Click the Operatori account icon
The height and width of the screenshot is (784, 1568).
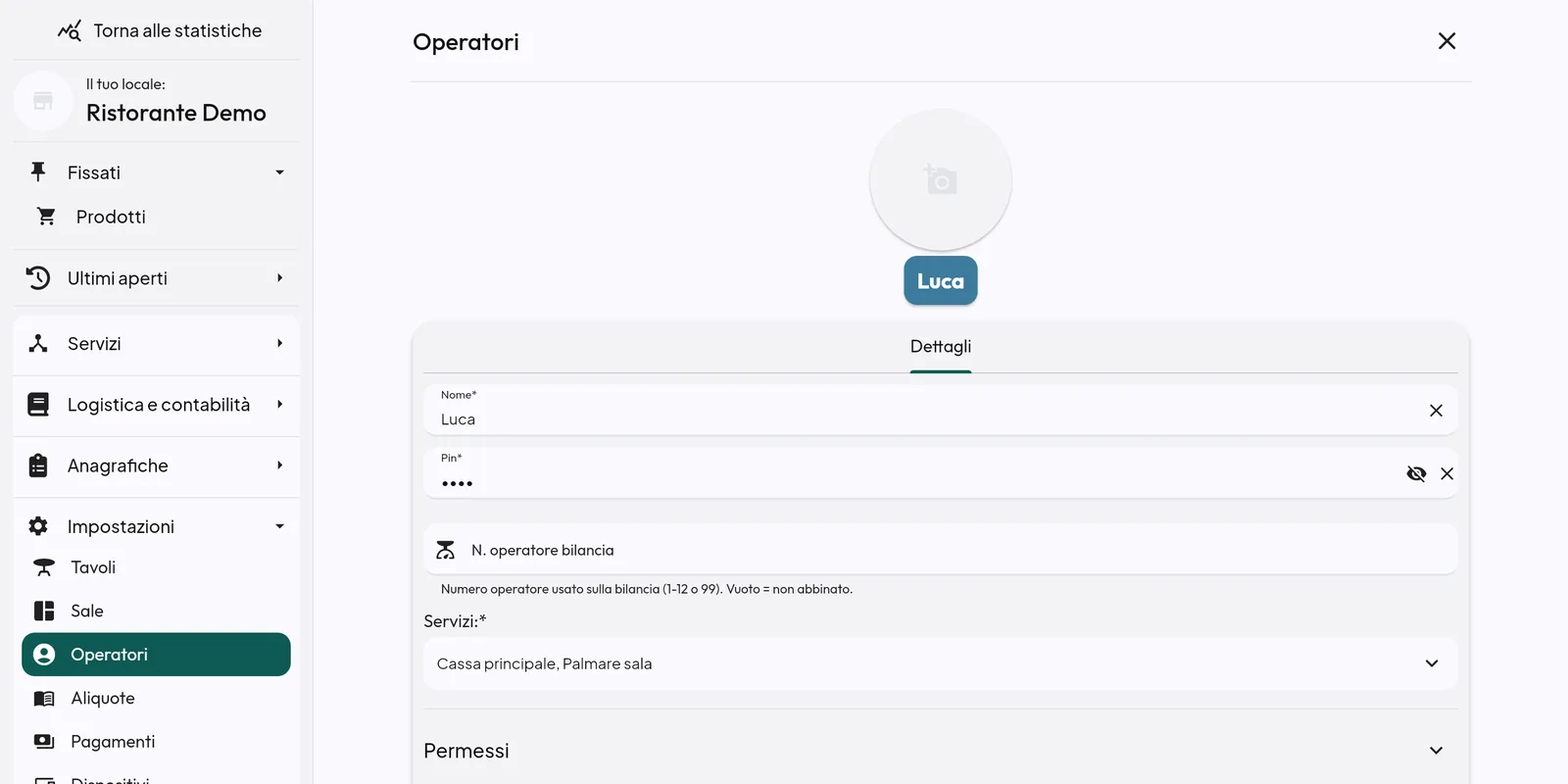click(x=44, y=655)
